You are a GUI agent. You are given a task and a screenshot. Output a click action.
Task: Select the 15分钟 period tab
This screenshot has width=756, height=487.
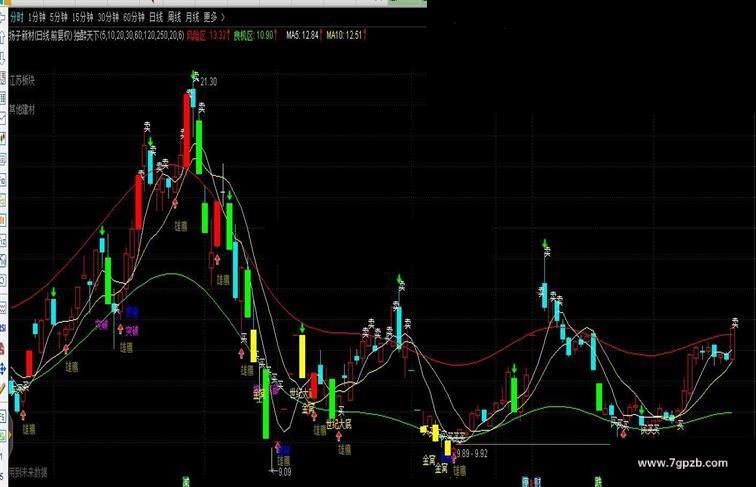click(82, 18)
